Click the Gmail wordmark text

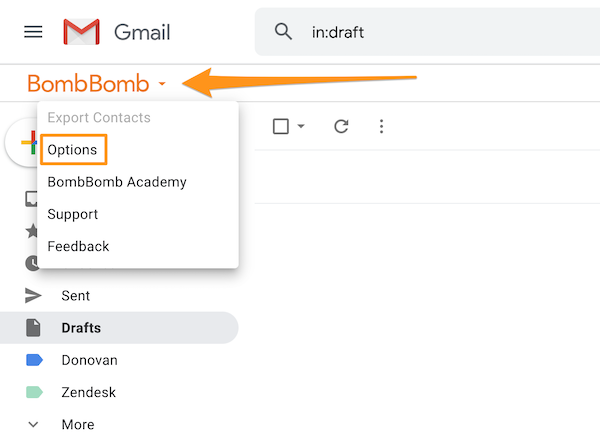pos(142,32)
